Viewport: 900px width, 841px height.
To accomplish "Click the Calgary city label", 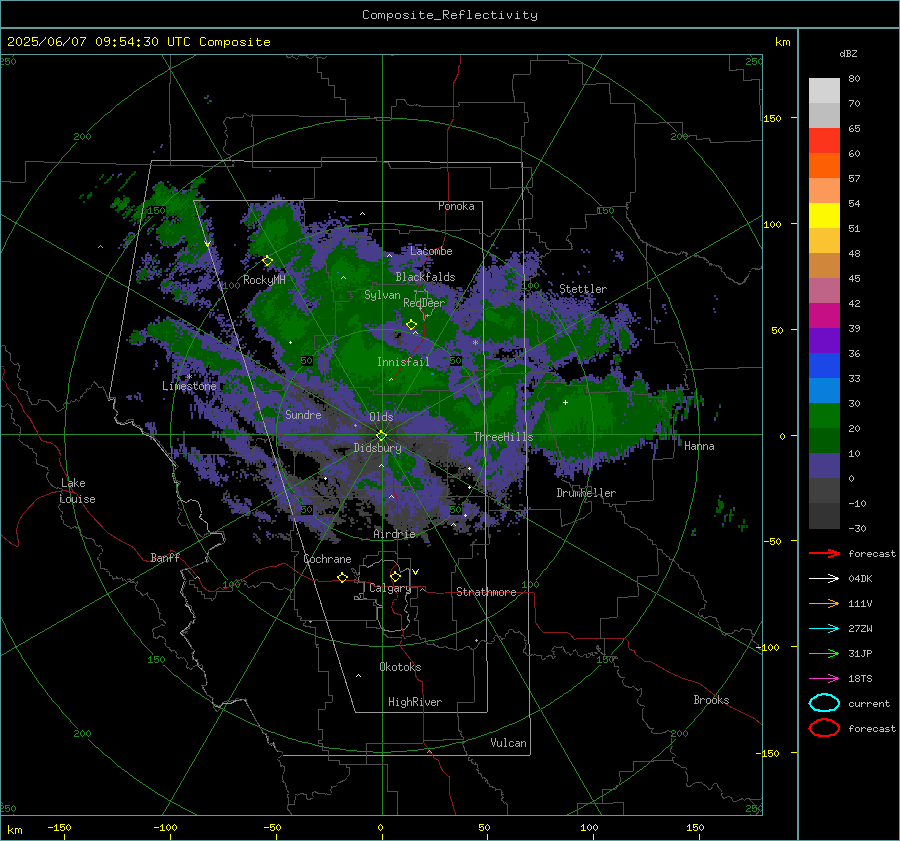I will [x=390, y=588].
